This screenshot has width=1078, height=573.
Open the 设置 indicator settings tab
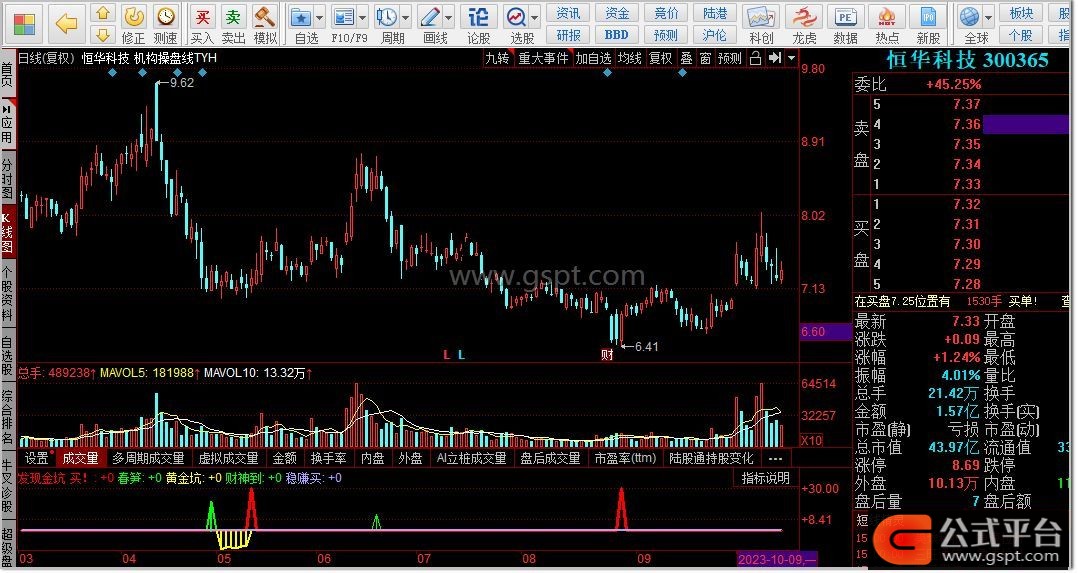coord(36,458)
